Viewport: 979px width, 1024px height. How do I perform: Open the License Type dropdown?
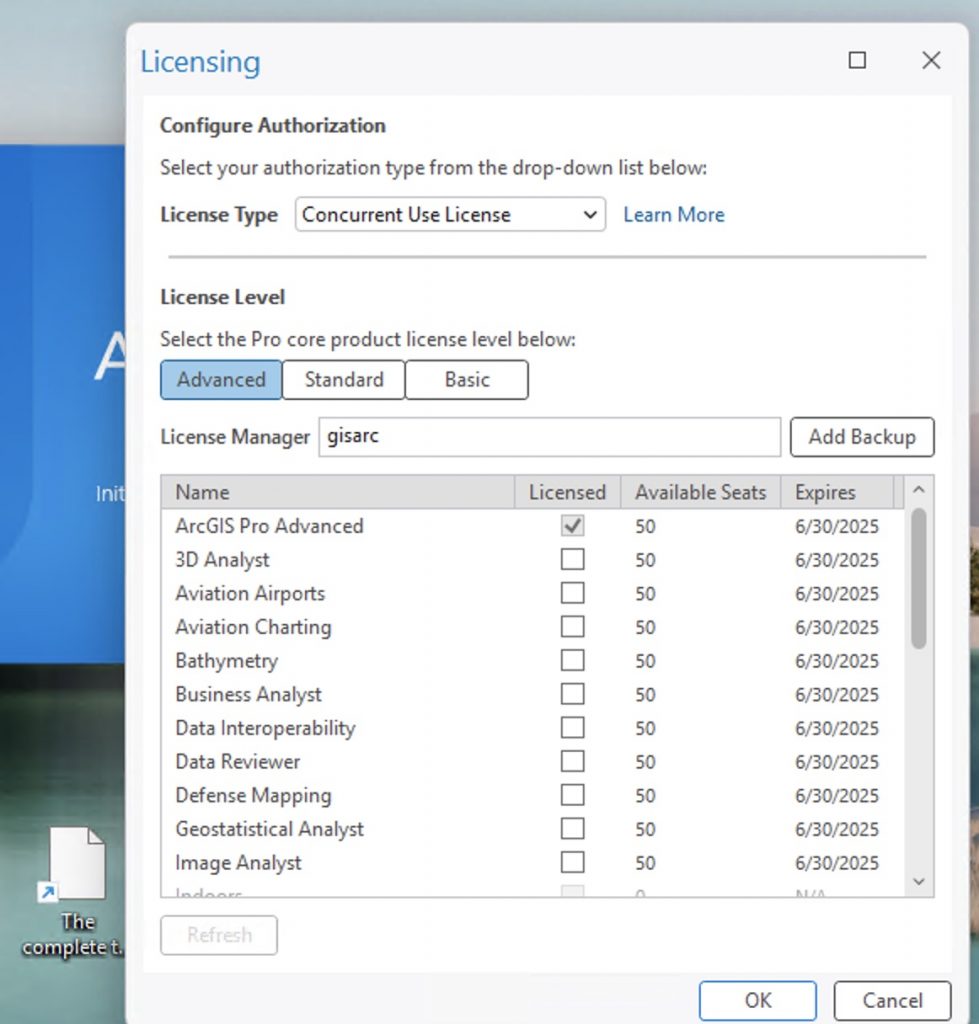point(450,214)
